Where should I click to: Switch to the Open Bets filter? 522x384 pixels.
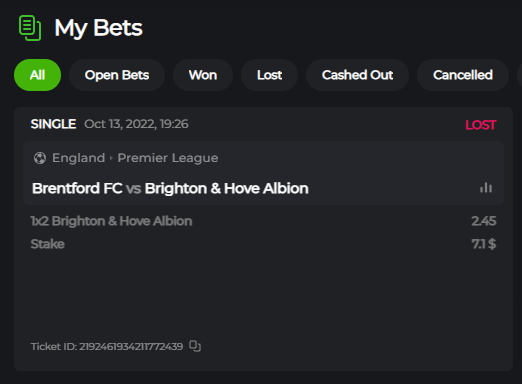point(117,75)
